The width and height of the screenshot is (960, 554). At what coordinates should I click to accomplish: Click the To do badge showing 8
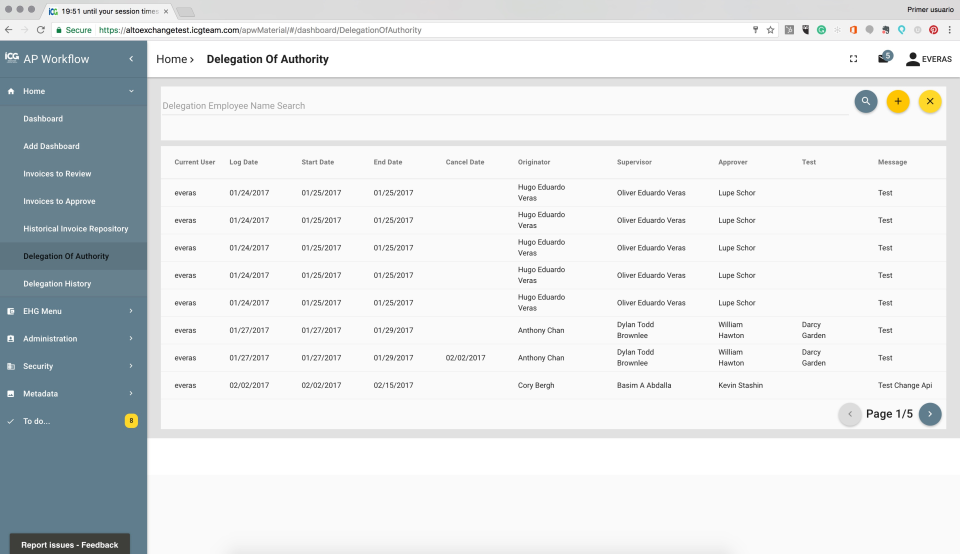pyautogui.click(x=131, y=421)
